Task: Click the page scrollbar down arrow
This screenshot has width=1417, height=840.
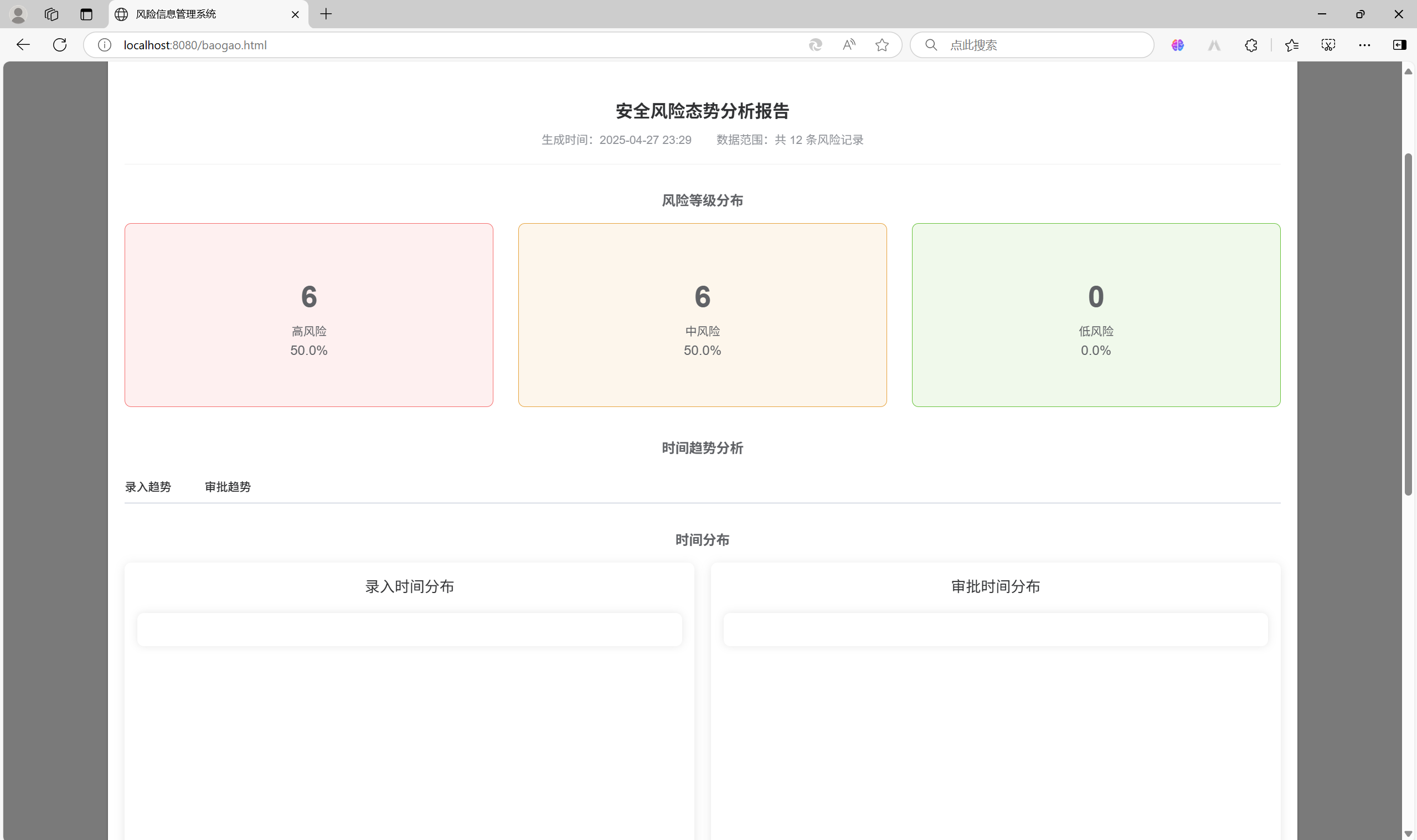Action: [x=1408, y=833]
